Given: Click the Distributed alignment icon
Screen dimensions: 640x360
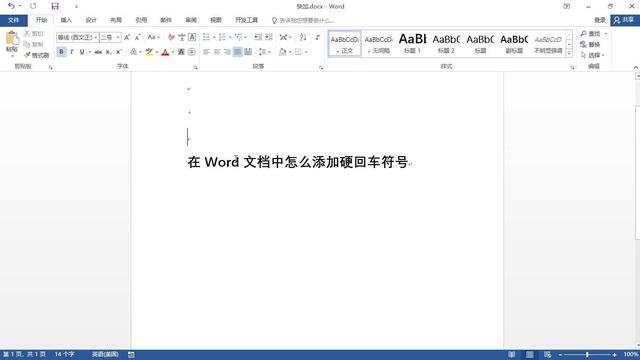Looking at the screenshot, I should point(248,52).
